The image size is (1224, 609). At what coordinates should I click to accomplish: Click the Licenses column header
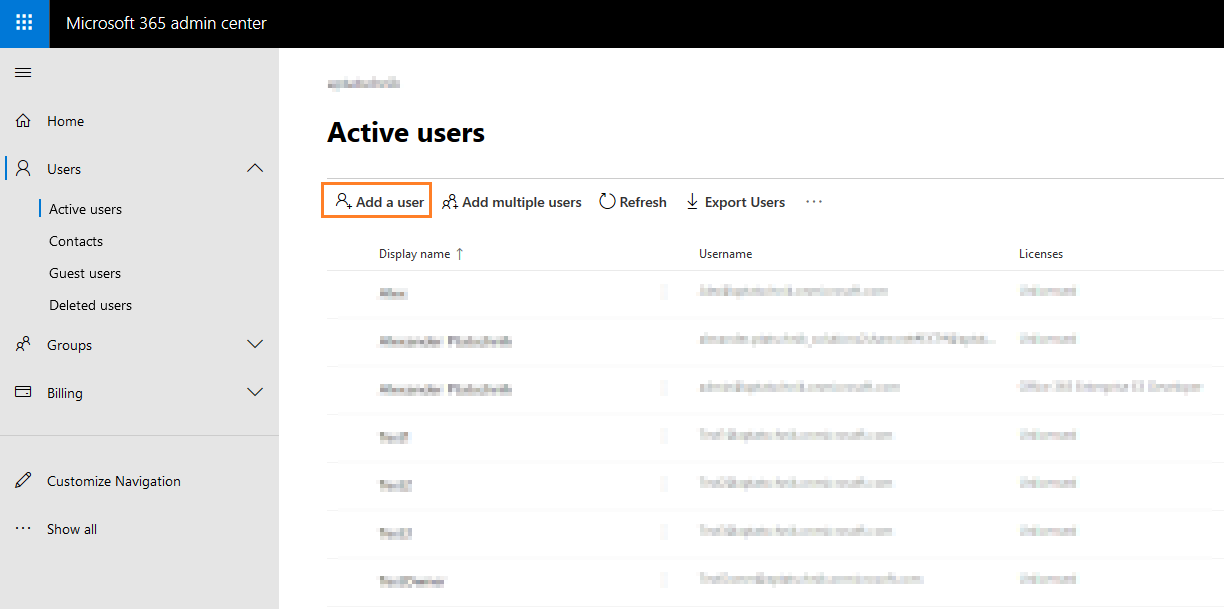pos(1041,254)
